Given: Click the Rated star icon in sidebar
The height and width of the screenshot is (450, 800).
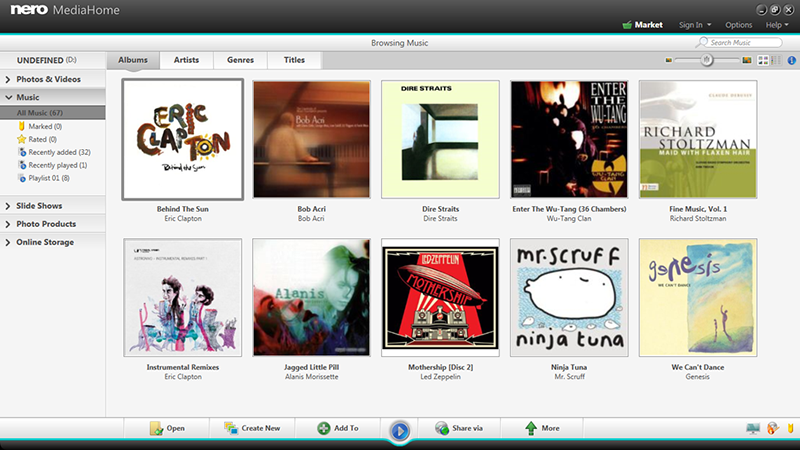Looking at the screenshot, I should tap(21, 139).
